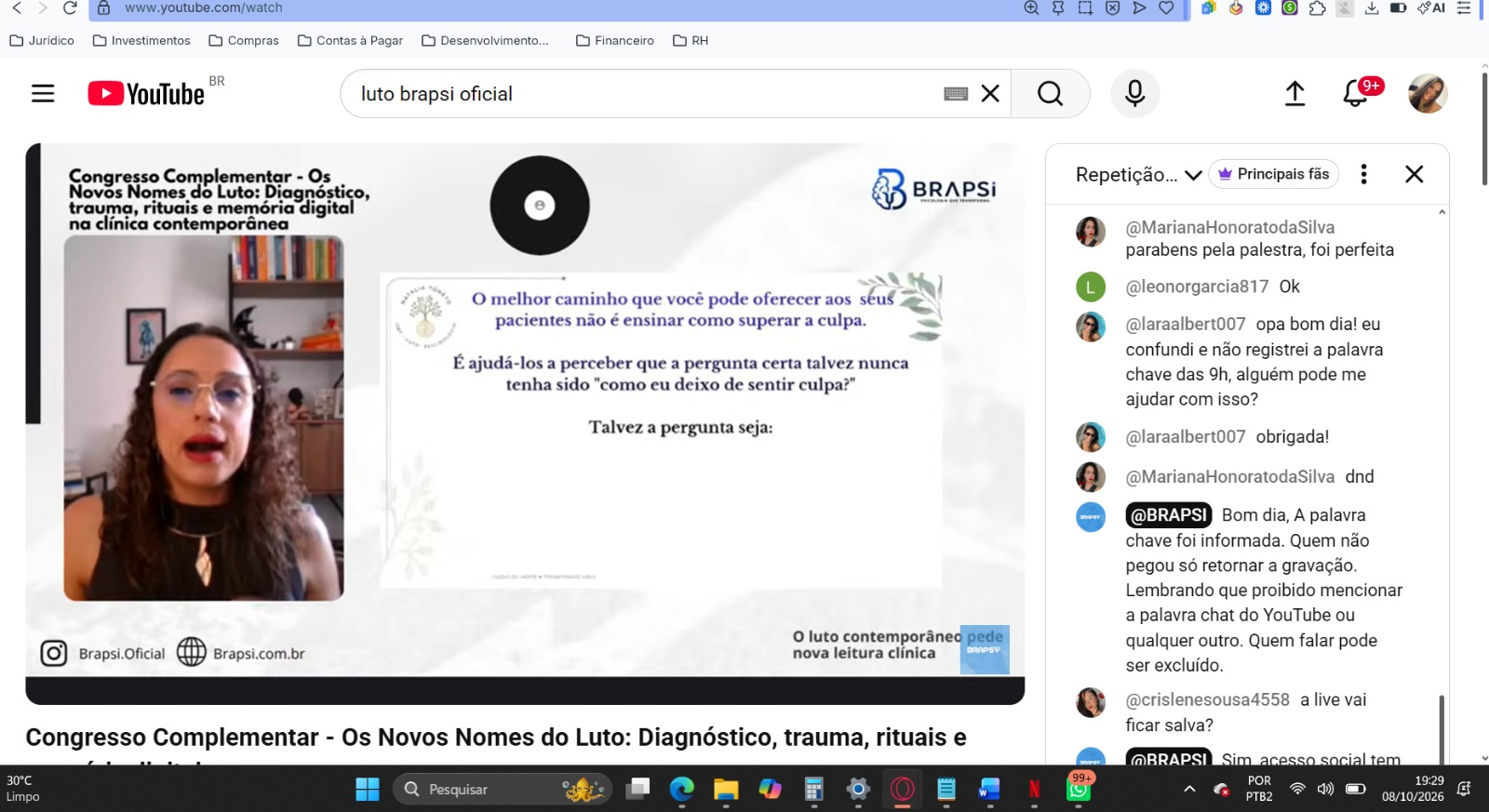The image size is (1489, 812).
Task: Open the Investimentos bookmarks folder
Action: click(141, 41)
